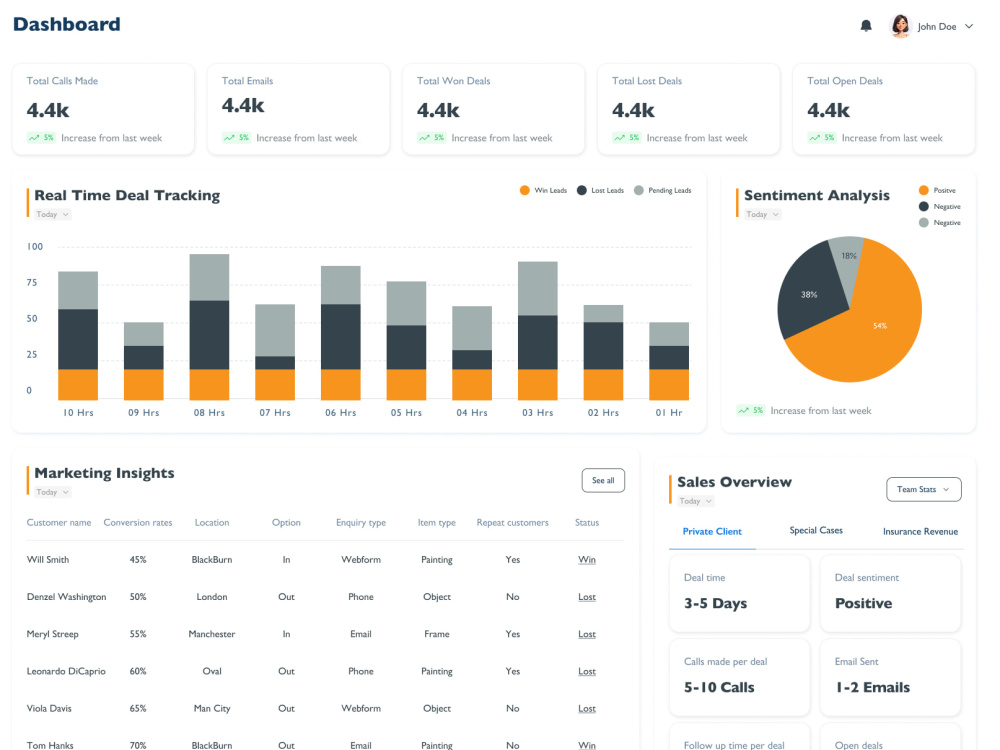This screenshot has height=750, width=1000.
Task: Click customer name Viola Davis
Action: (x=49, y=709)
